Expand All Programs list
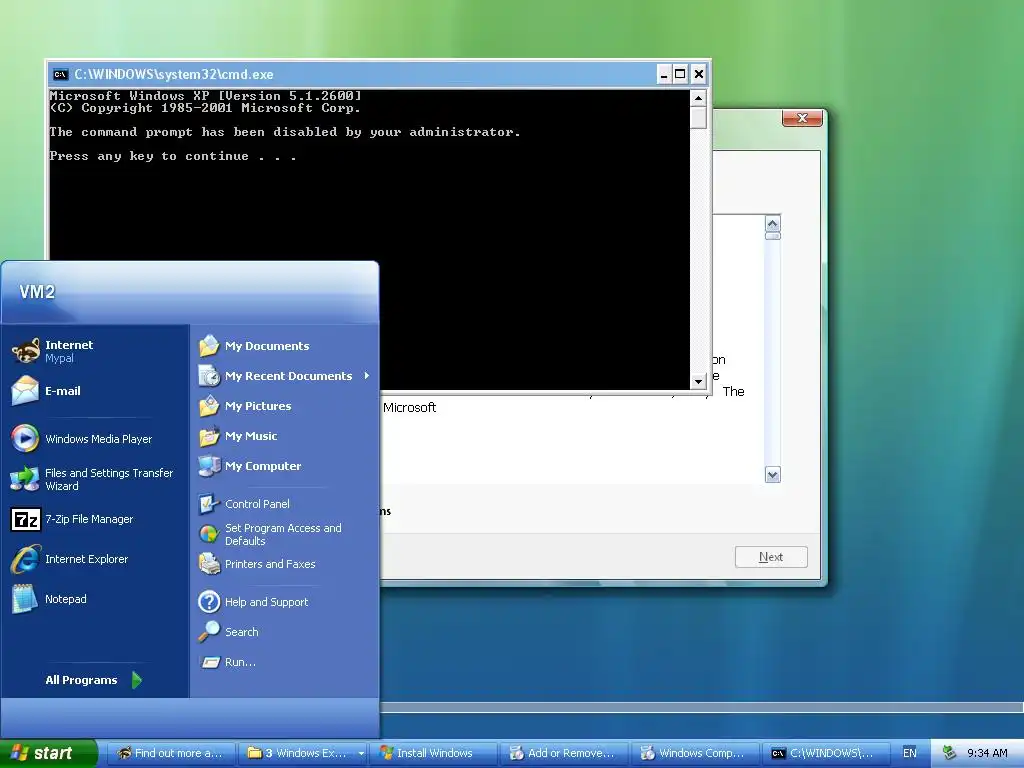The image size is (1024, 768). click(x=94, y=680)
